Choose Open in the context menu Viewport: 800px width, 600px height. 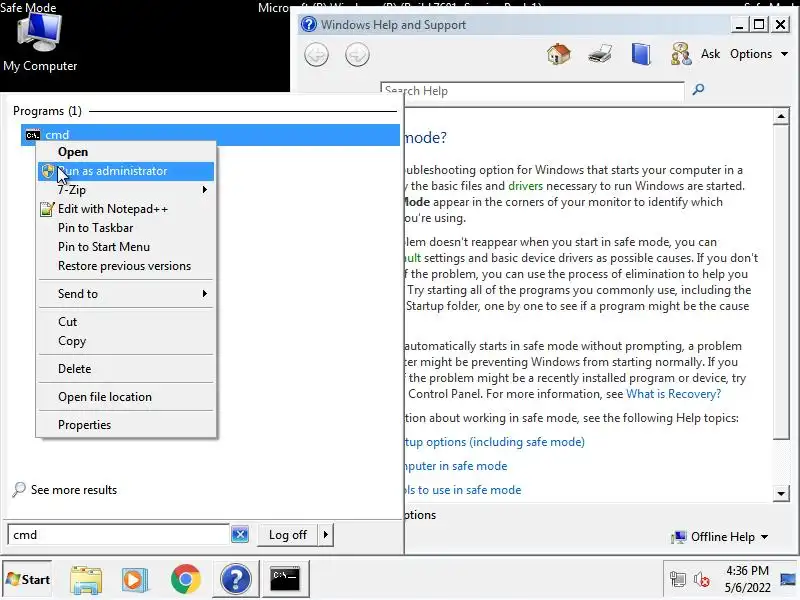click(x=126, y=152)
